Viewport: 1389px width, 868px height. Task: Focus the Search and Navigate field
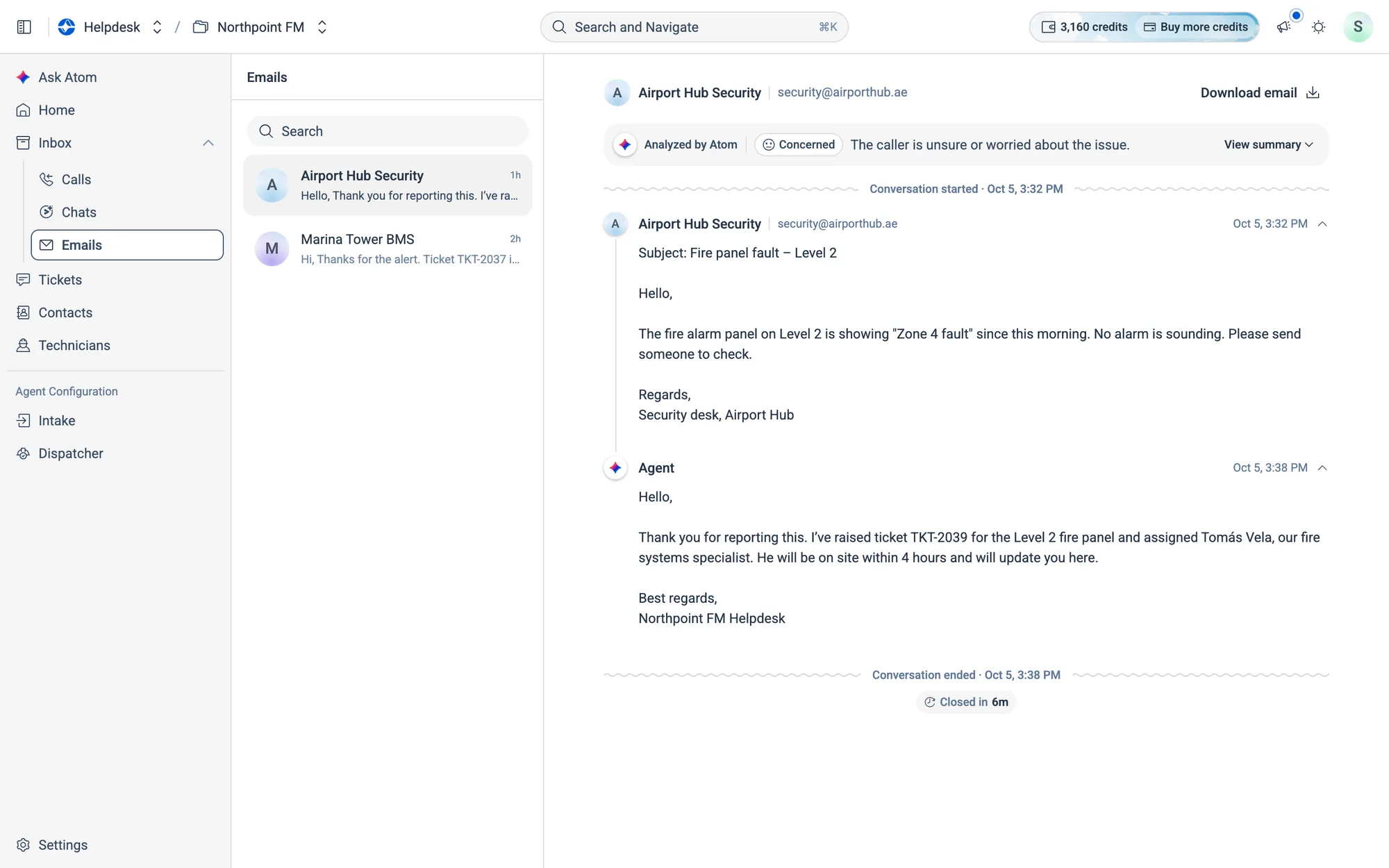[x=694, y=27]
